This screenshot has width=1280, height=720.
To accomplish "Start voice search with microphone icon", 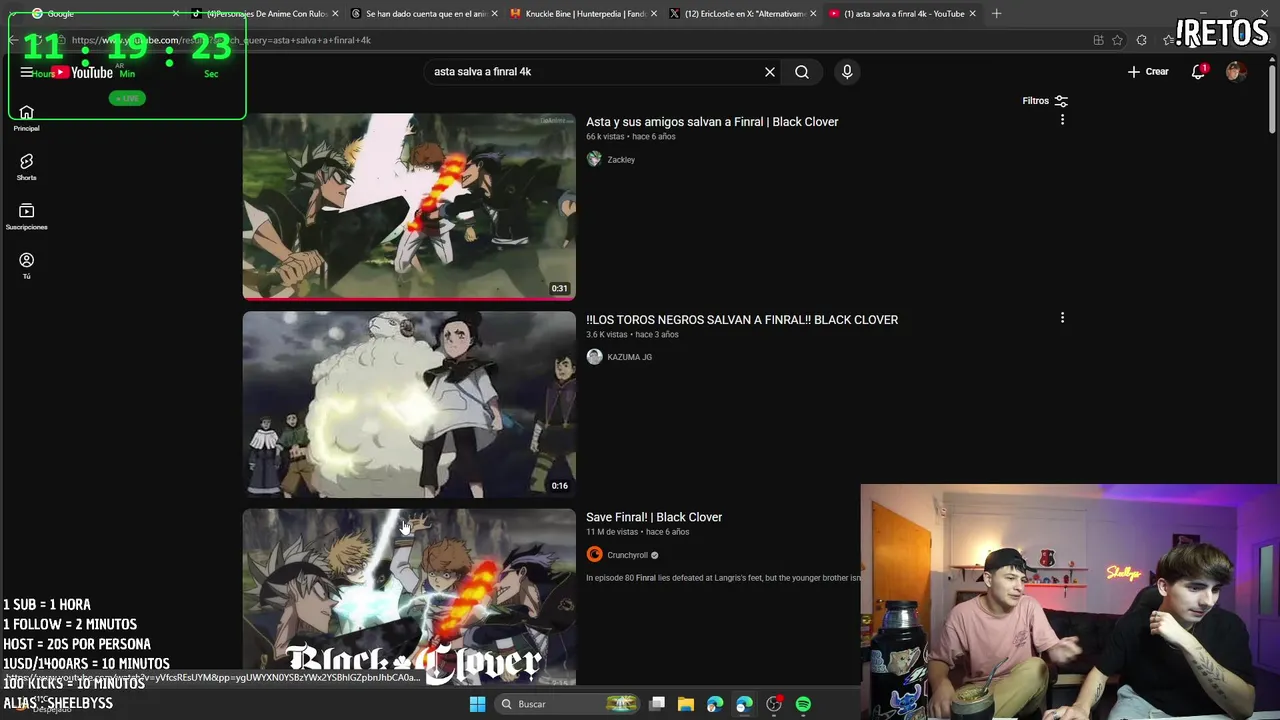I will pos(847,72).
